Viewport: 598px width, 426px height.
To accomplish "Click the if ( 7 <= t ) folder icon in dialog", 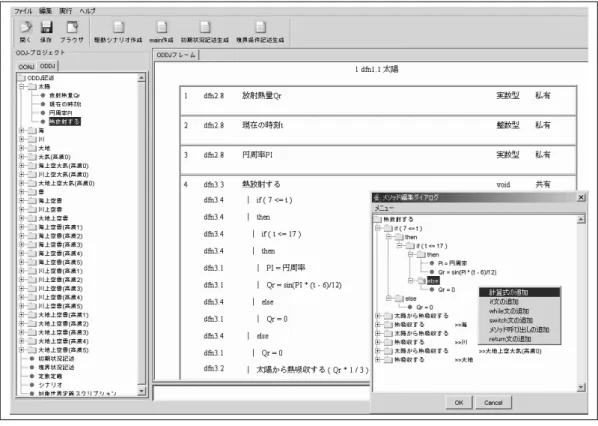I will [x=388, y=228].
